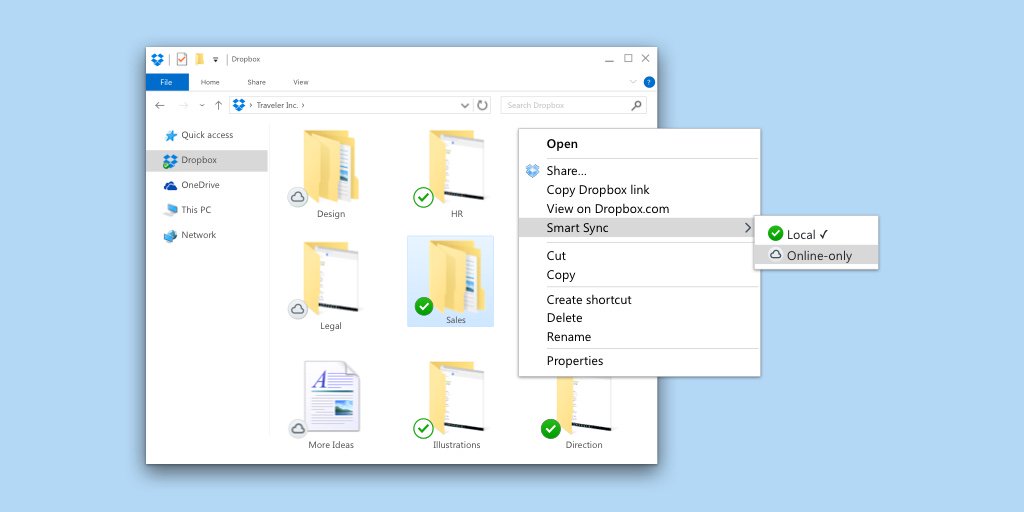The height and width of the screenshot is (512, 1024).
Task: Open the Smart Sync submenu
Action: pos(639,228)
